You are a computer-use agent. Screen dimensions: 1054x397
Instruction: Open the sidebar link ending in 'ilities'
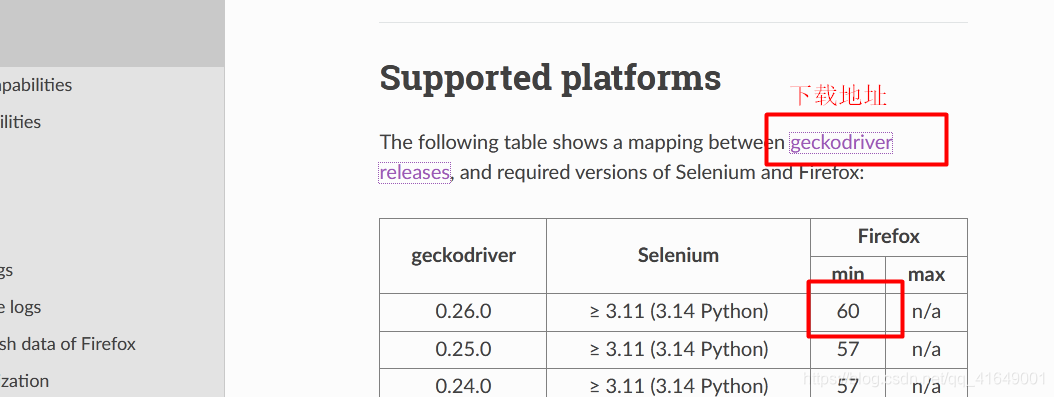click(x=20, y=122)
